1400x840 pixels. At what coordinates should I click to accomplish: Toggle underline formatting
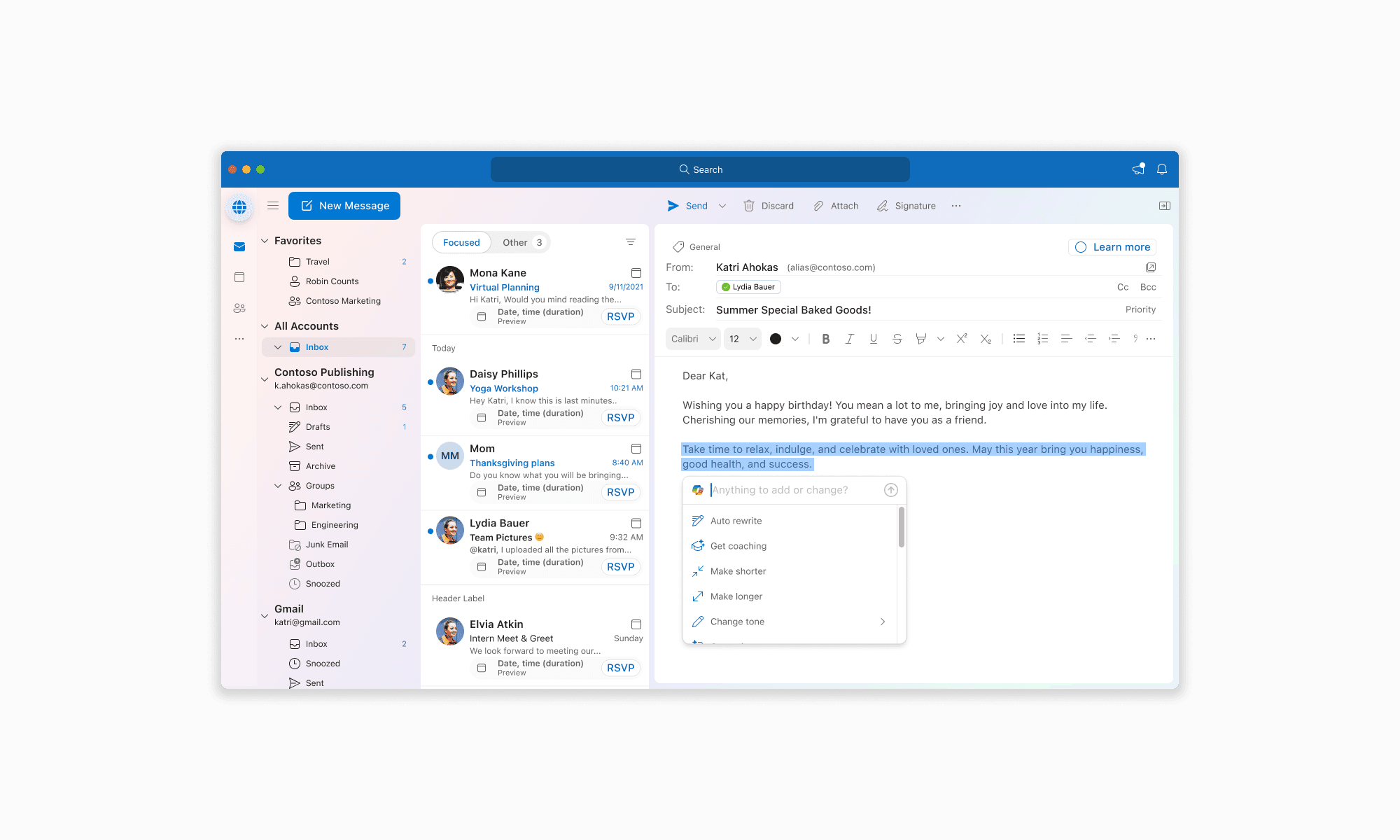click(873, 339)
